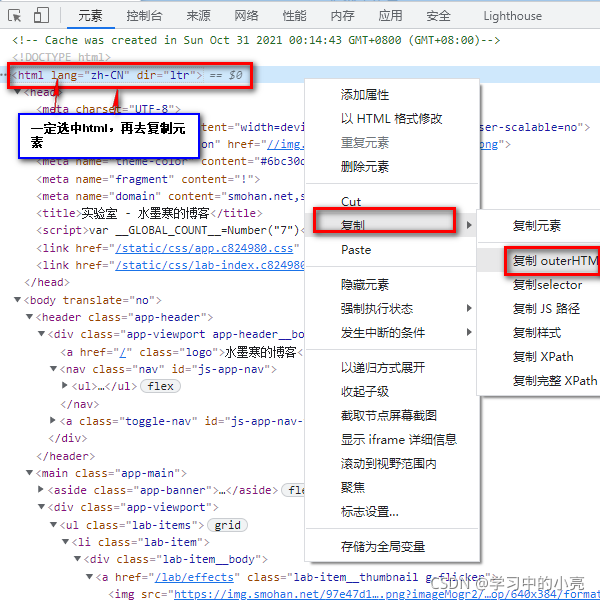Screen dimensions: 600x600
Task: Select 复制元素 in submenu
Action: 536,226
